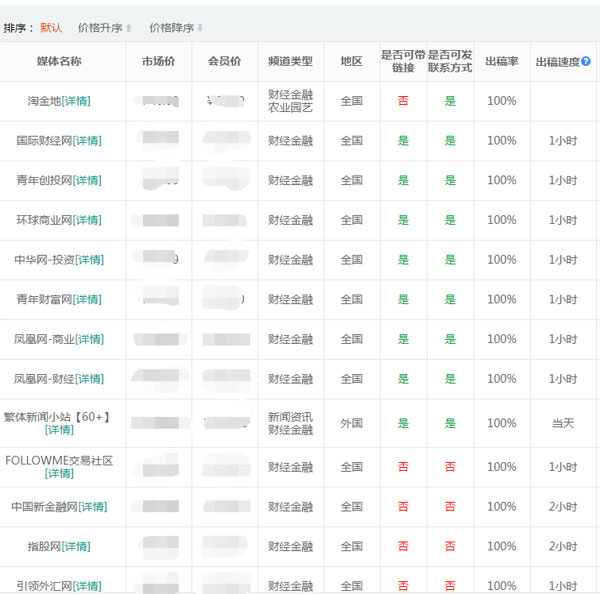600x594 pixels.
Task: Click the 市场价 column header
Action: coord(158,61)
